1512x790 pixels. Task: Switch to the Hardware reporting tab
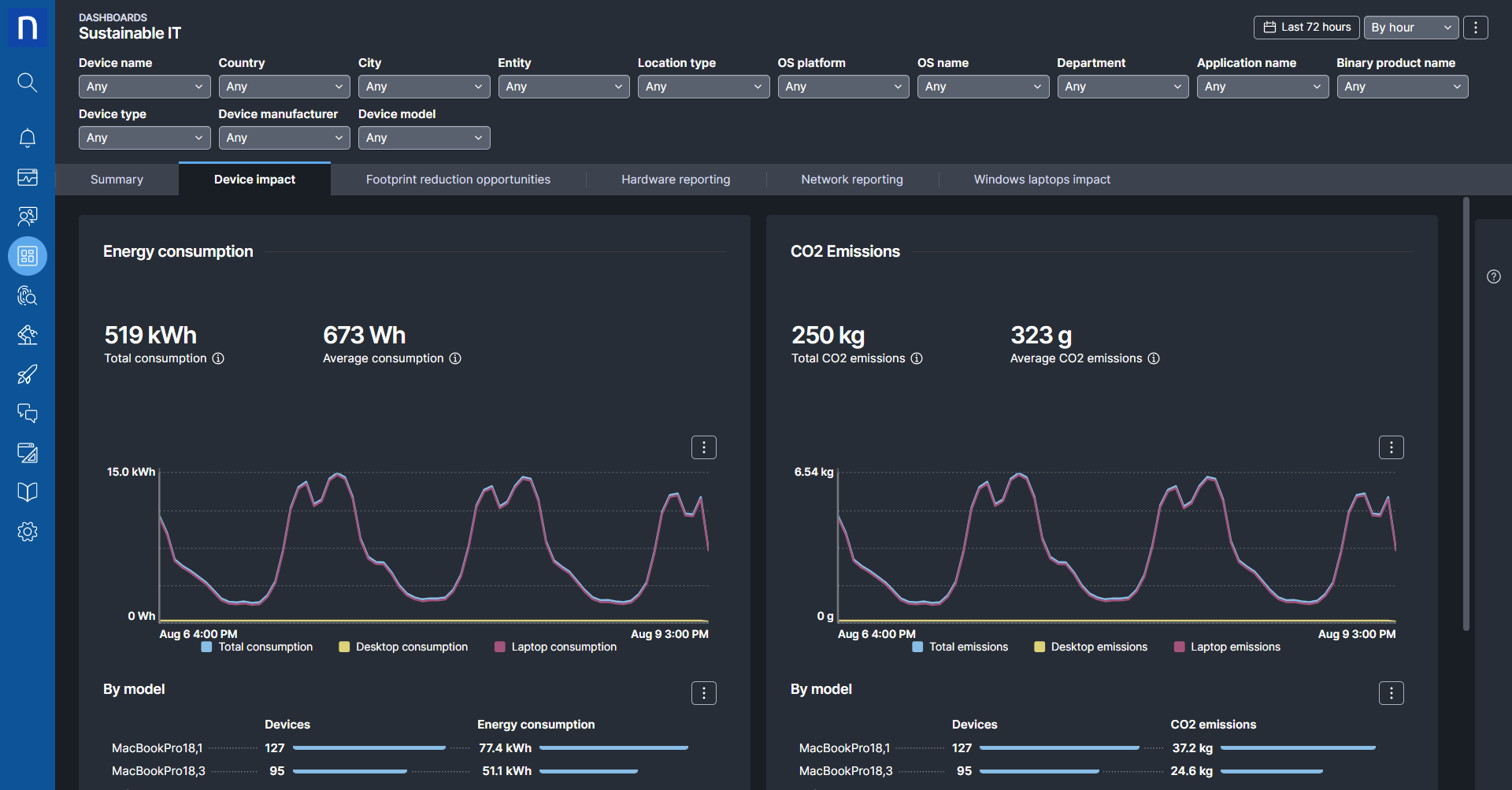[675, 180]
